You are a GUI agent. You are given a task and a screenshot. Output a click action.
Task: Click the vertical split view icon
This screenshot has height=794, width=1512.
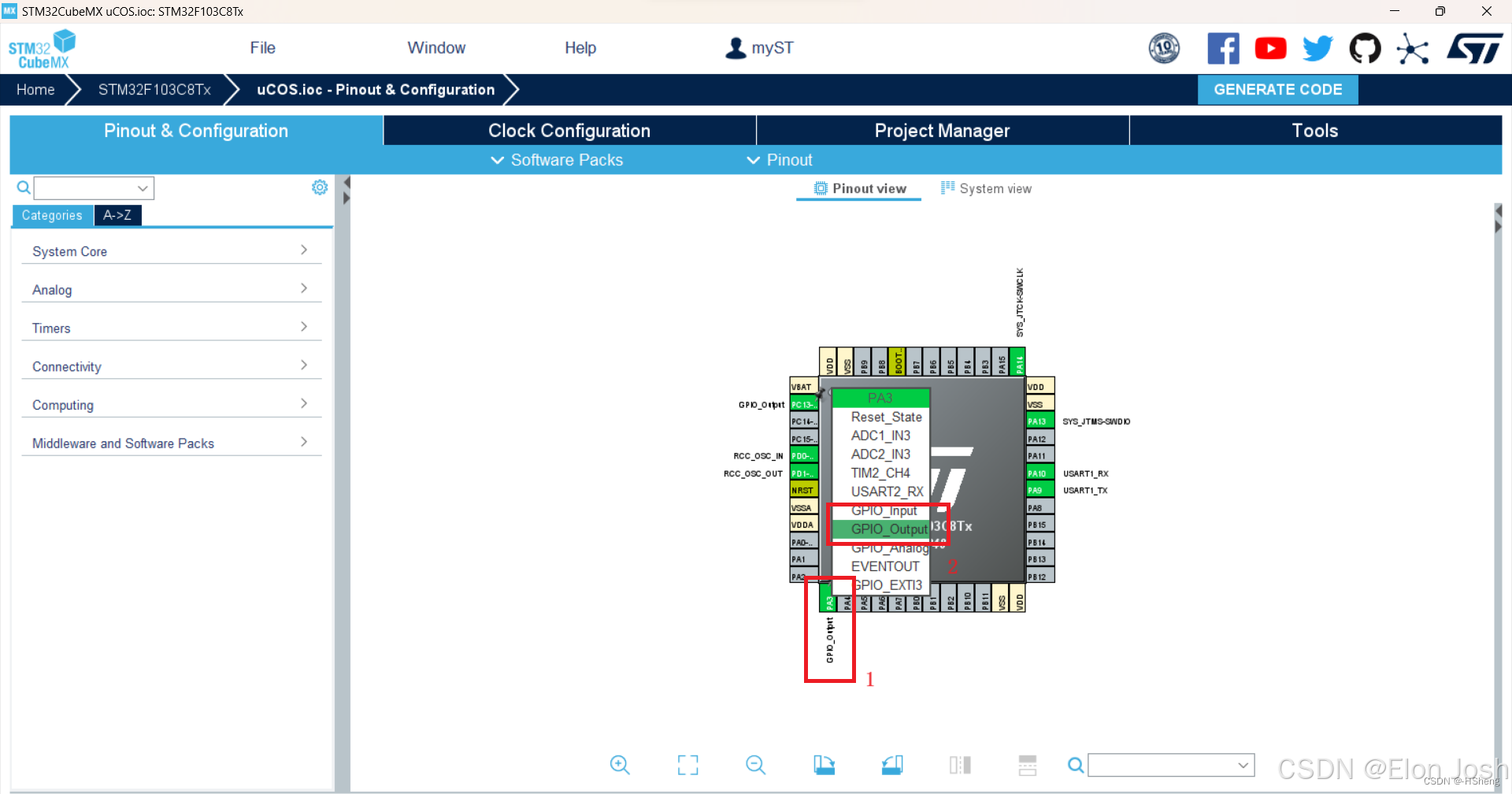pyautogui.click(x=960, y=765)
